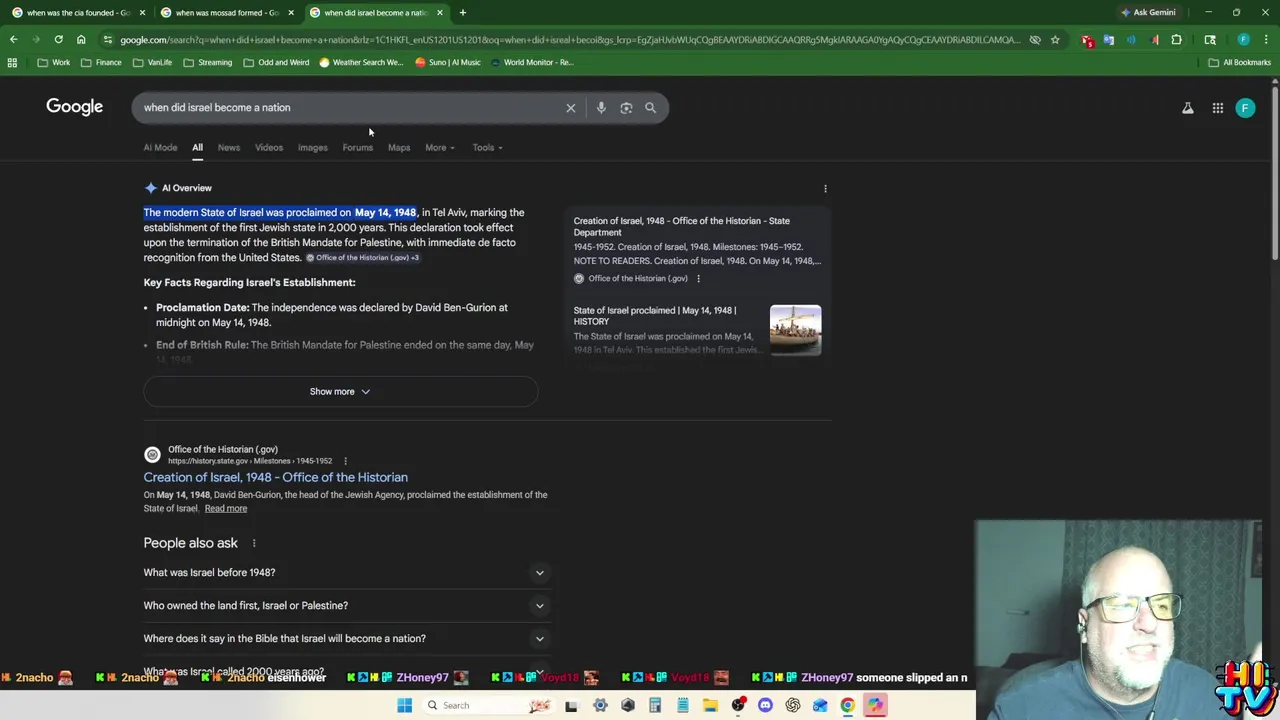
Task: Expand the More search filter dropdown
Action: click(440, 148)
